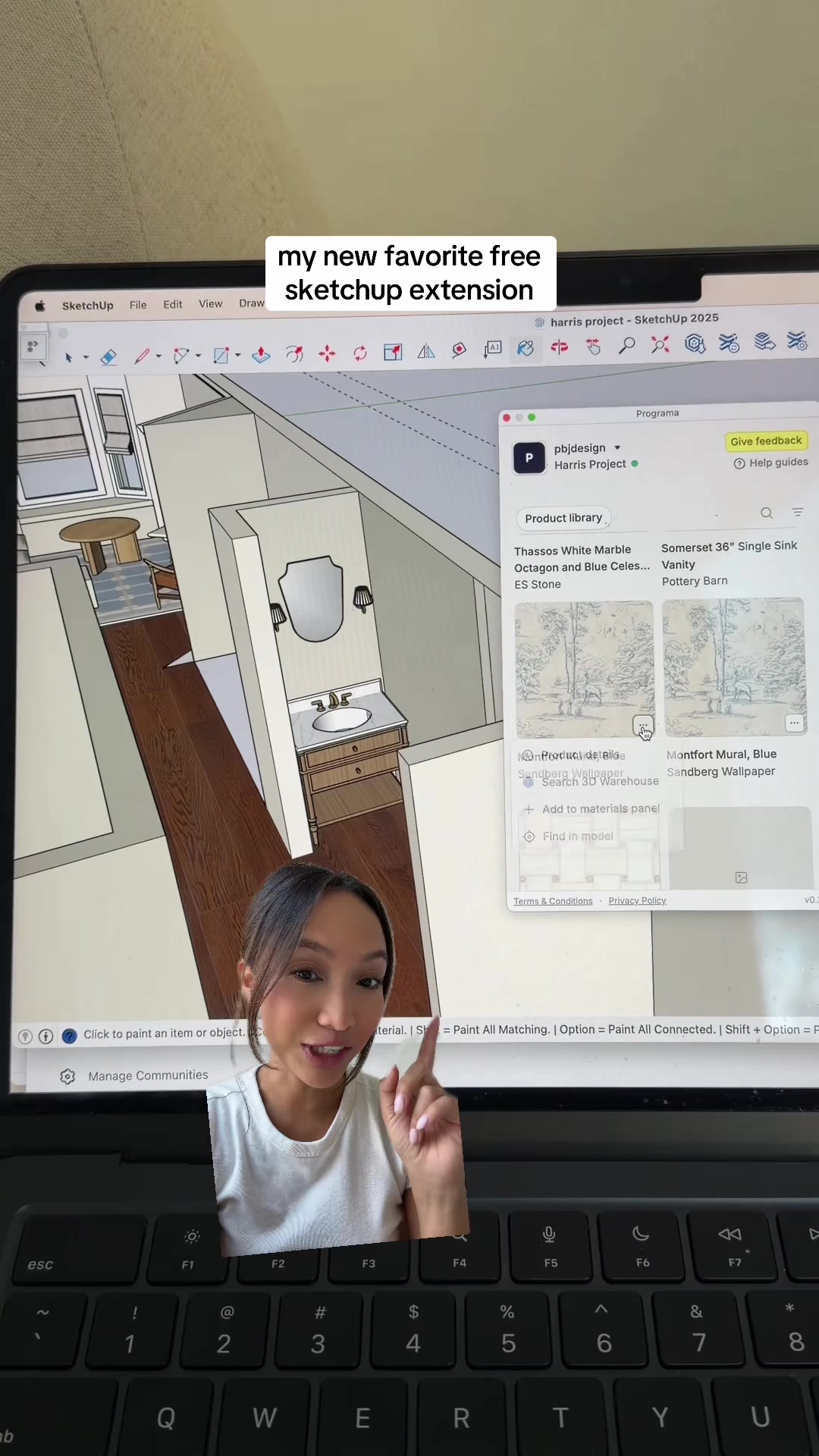
Task: Open the View menu
Action: (211, 303)
